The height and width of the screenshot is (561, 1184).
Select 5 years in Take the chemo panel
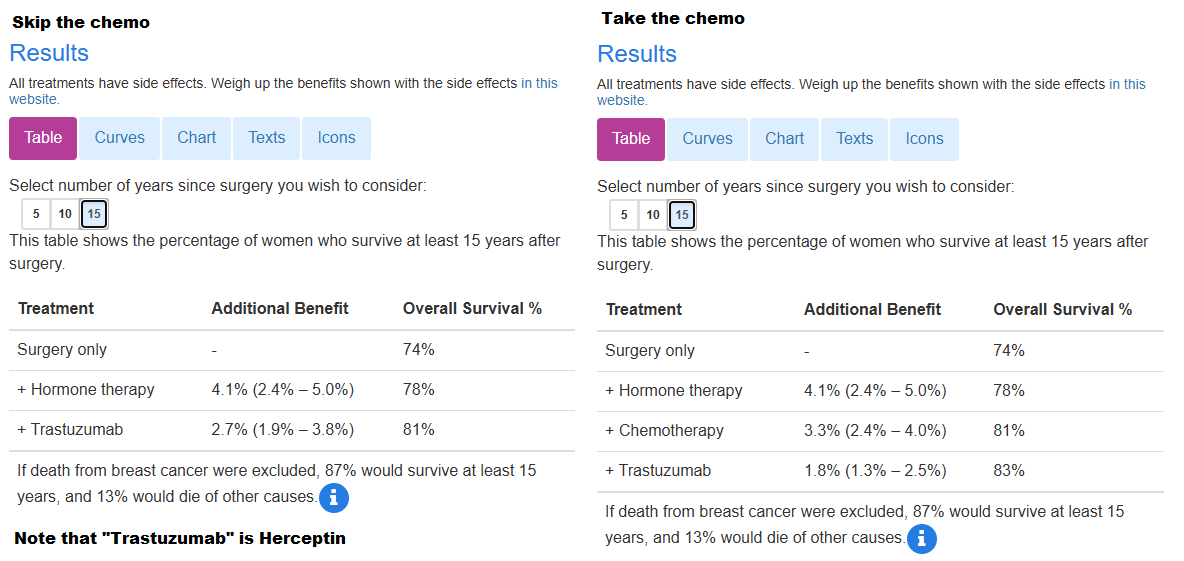point(624,215)
